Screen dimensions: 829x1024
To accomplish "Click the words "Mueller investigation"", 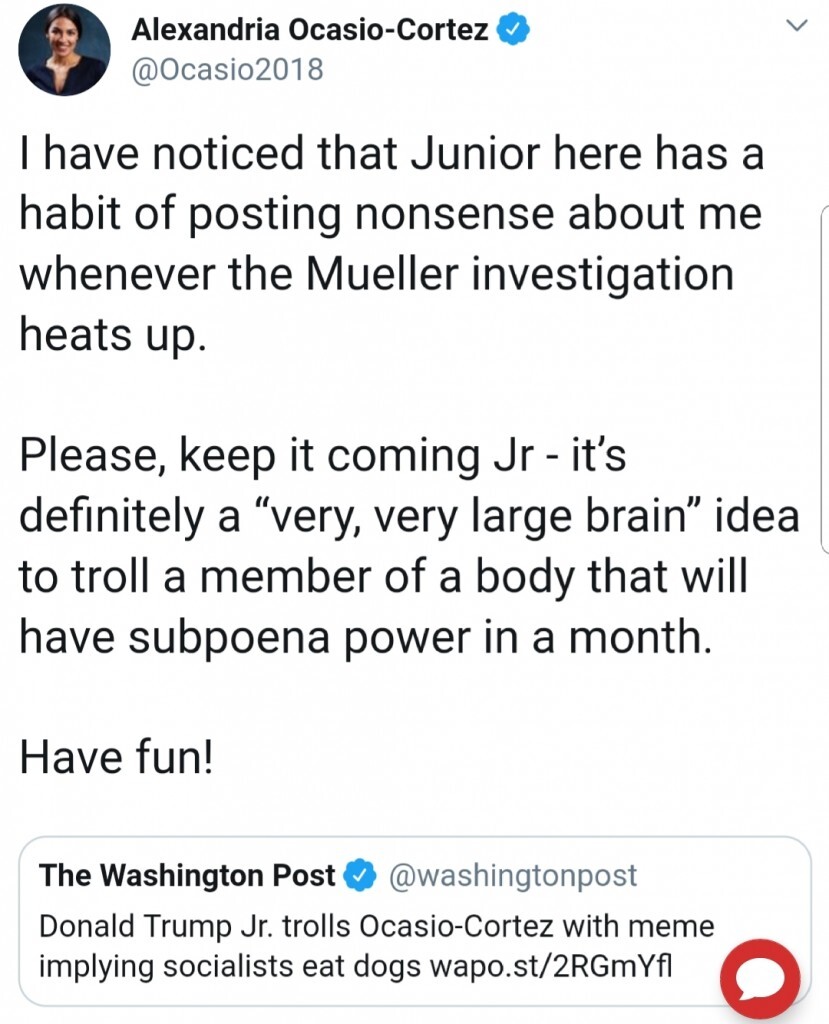I will (520, 275).
